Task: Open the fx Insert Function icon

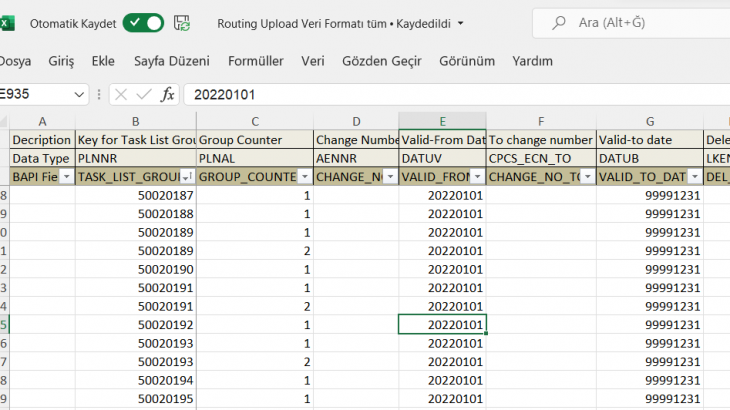Action: coord(167,94)
